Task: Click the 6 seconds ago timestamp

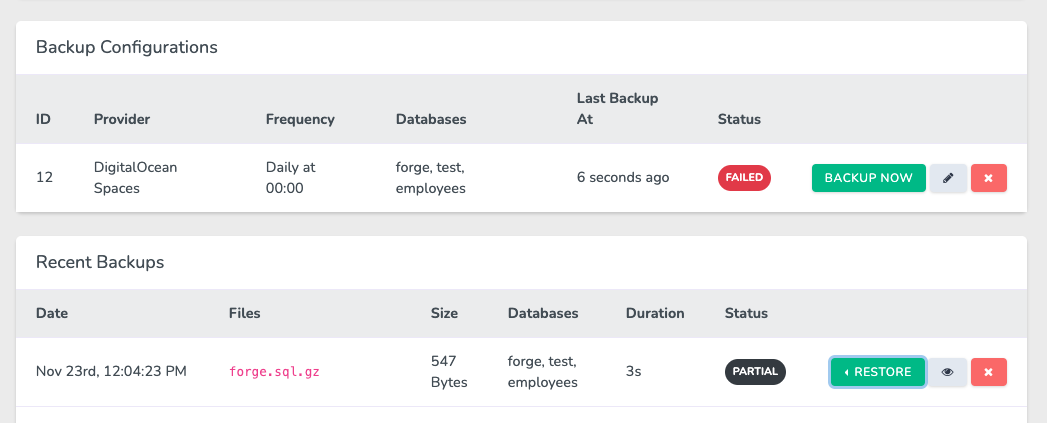Action: point(623,178)
